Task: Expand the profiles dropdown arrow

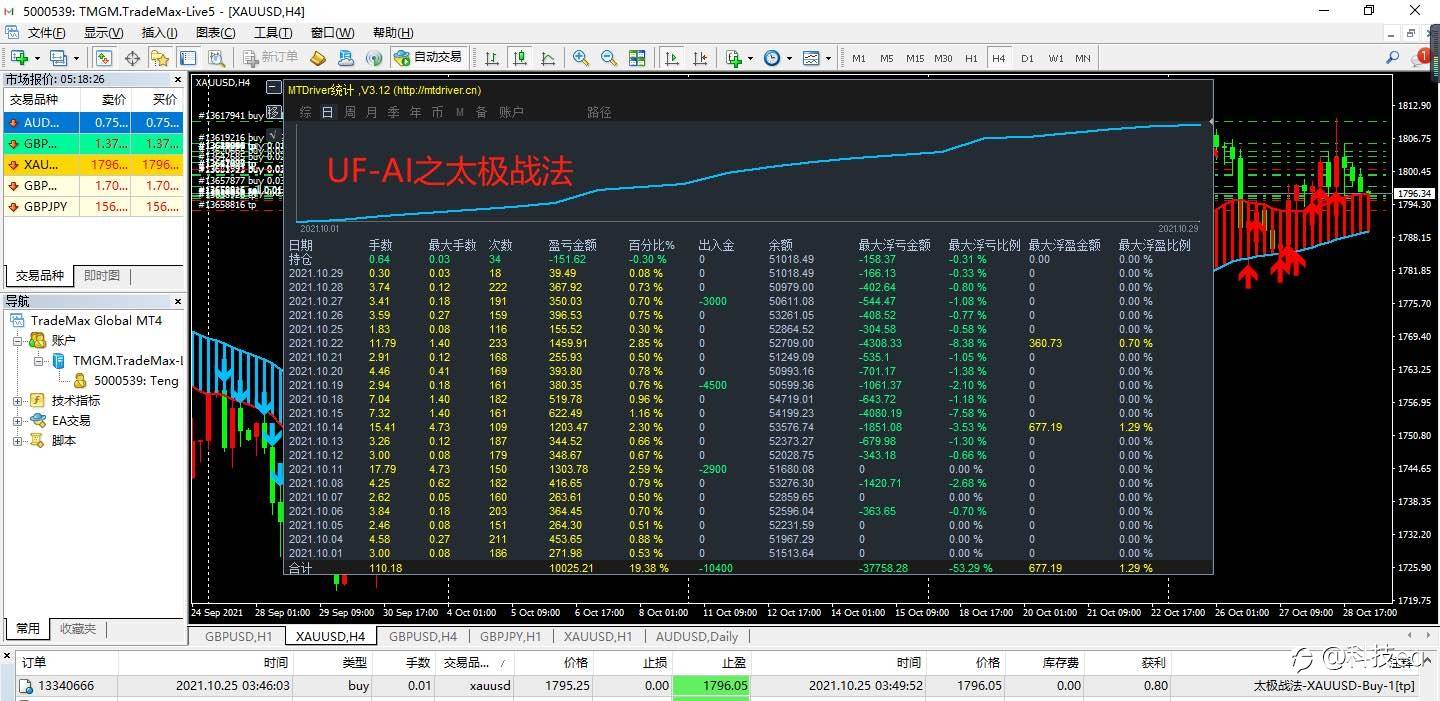Action: pyautogui.click(x=75, y=58)
